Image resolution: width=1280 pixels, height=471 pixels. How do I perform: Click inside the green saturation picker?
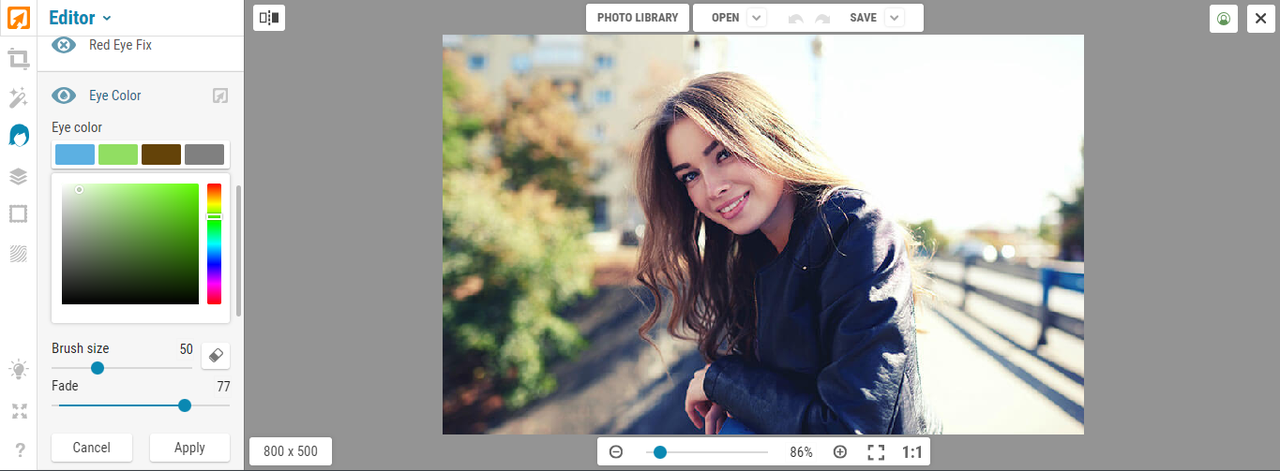point(130,244)
